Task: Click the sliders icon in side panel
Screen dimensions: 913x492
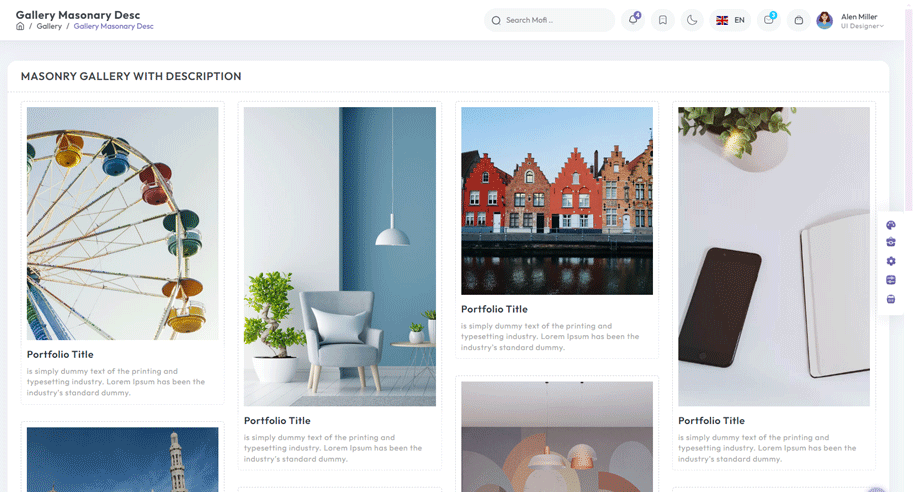Action: 891,280
